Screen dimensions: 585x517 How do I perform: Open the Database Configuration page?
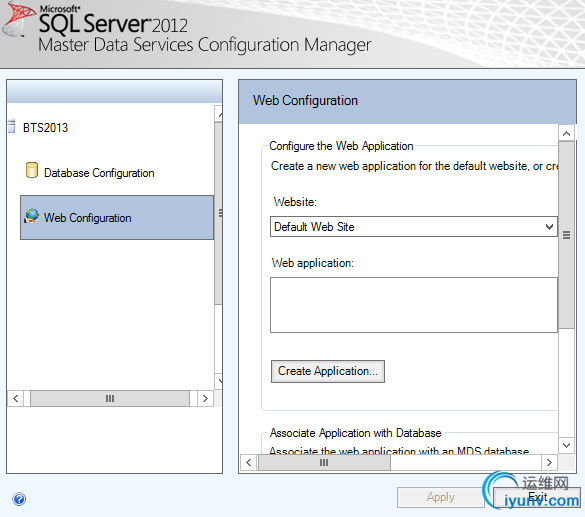pos(99,173)
